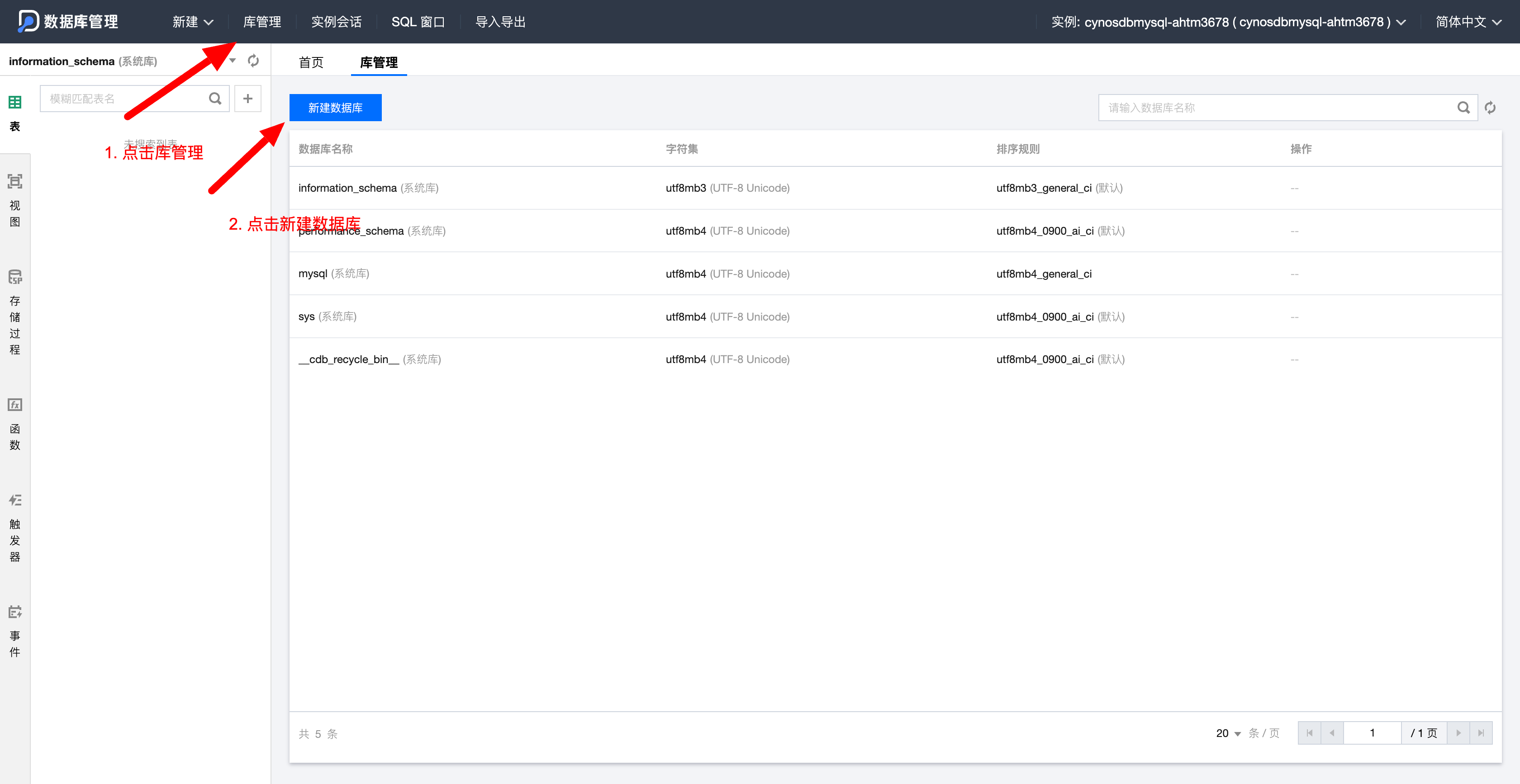Click the 新建数据库 button
The width and height of the screenshot is (1520, 784).
[335, 108]
